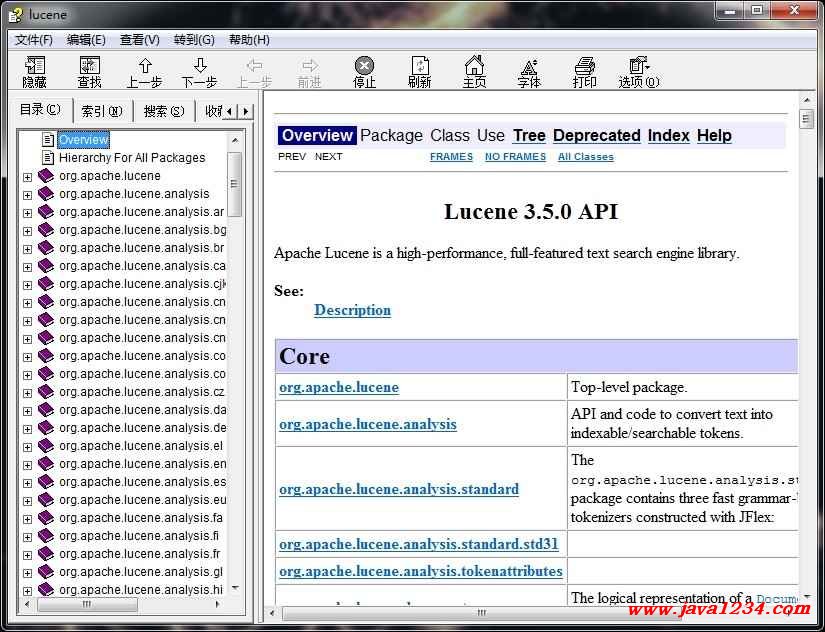825x632 pixels.
Task: Open the Help (帮助) menu
Action: 249,40
